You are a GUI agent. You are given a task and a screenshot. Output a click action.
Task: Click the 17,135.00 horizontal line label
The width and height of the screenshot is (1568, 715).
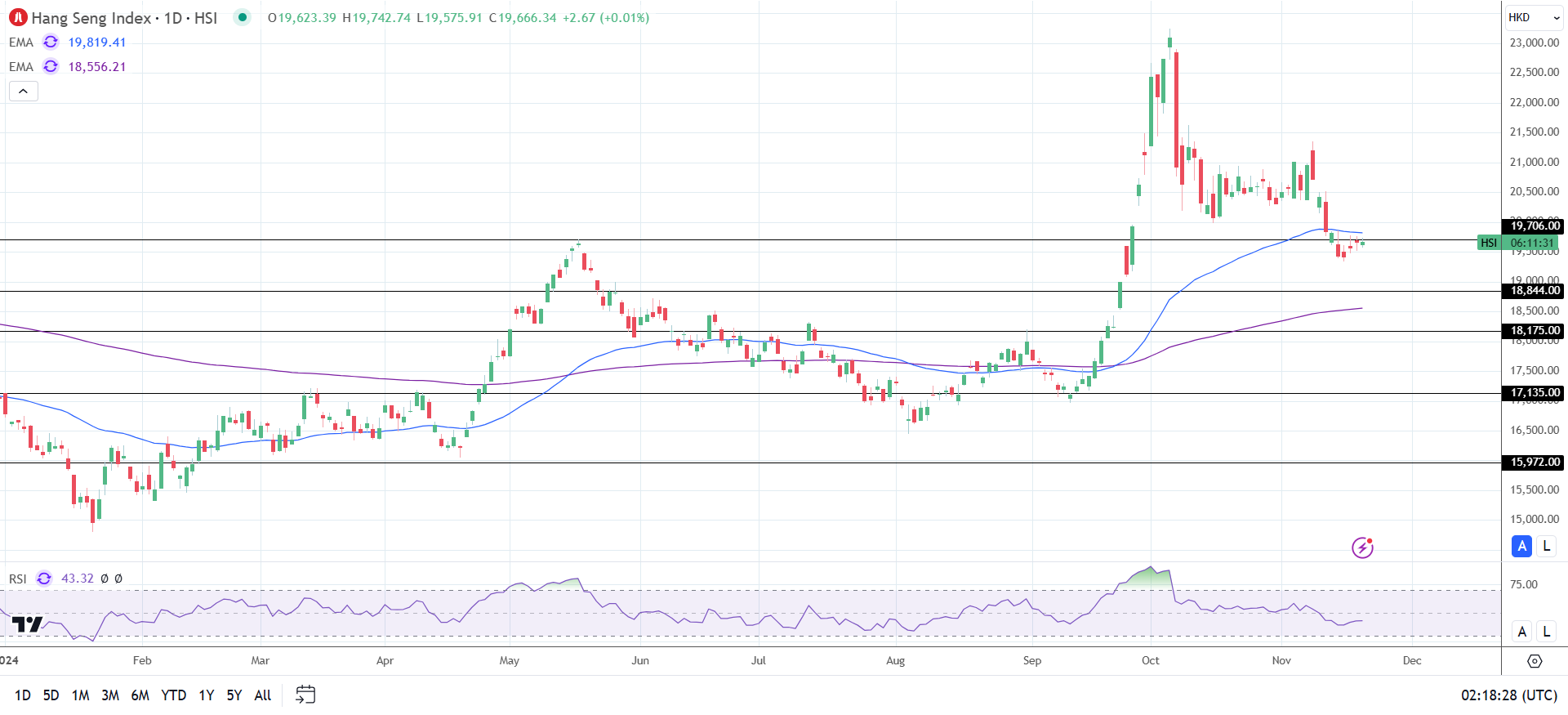click(x=1533, y=392)
